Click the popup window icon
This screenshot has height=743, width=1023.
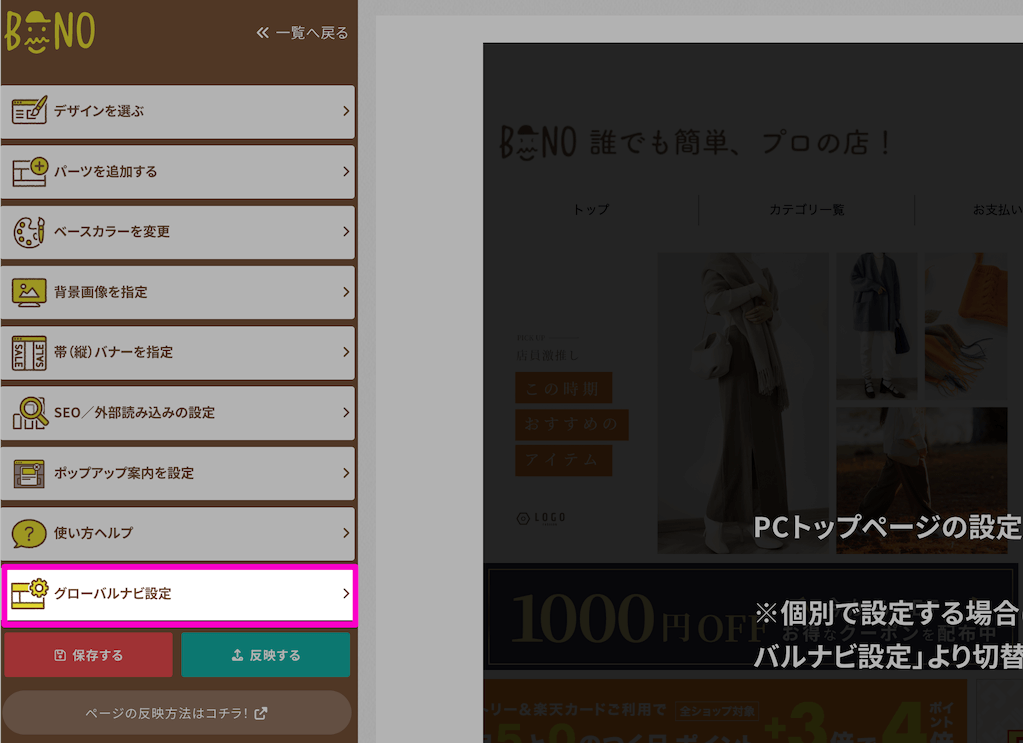pyautogui.click(x=29, y=473)
